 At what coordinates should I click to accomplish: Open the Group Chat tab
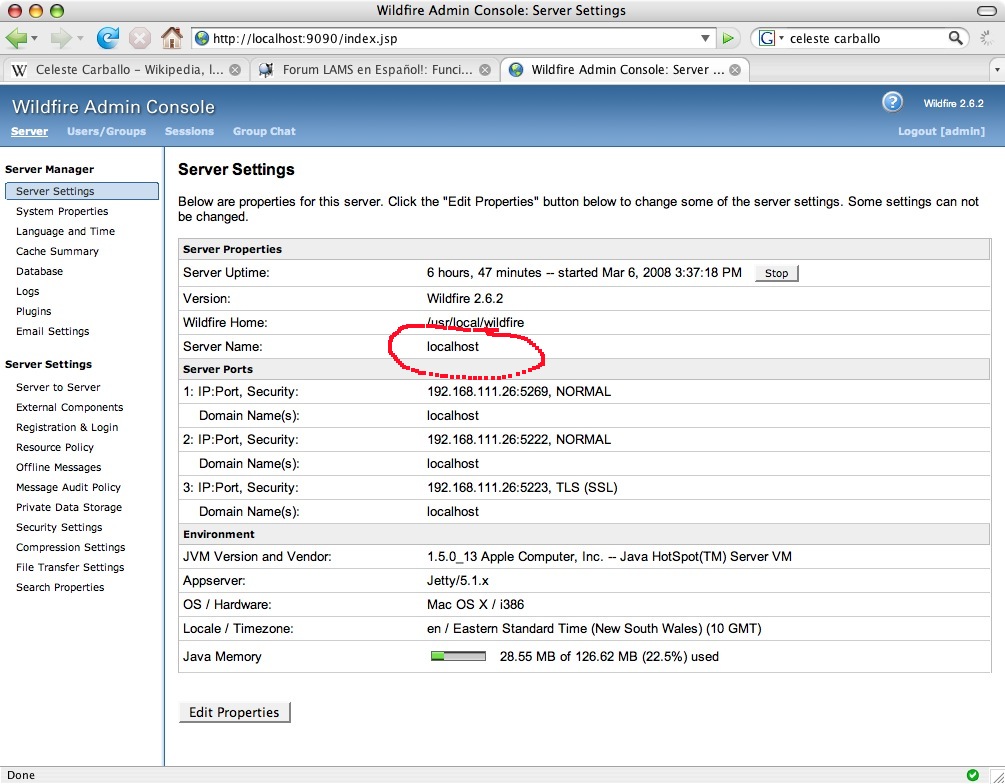(264, 131)
